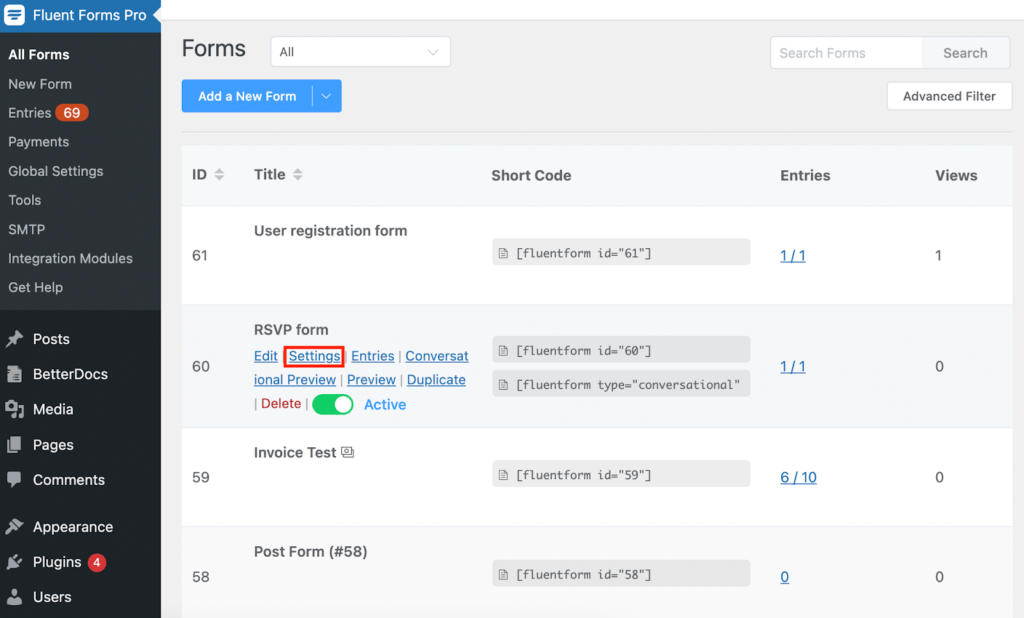Toggle the RSVP form Active switch
The width and height of the screenshot is (1024, 618).
pyautogui.click(x=333, y=405)
